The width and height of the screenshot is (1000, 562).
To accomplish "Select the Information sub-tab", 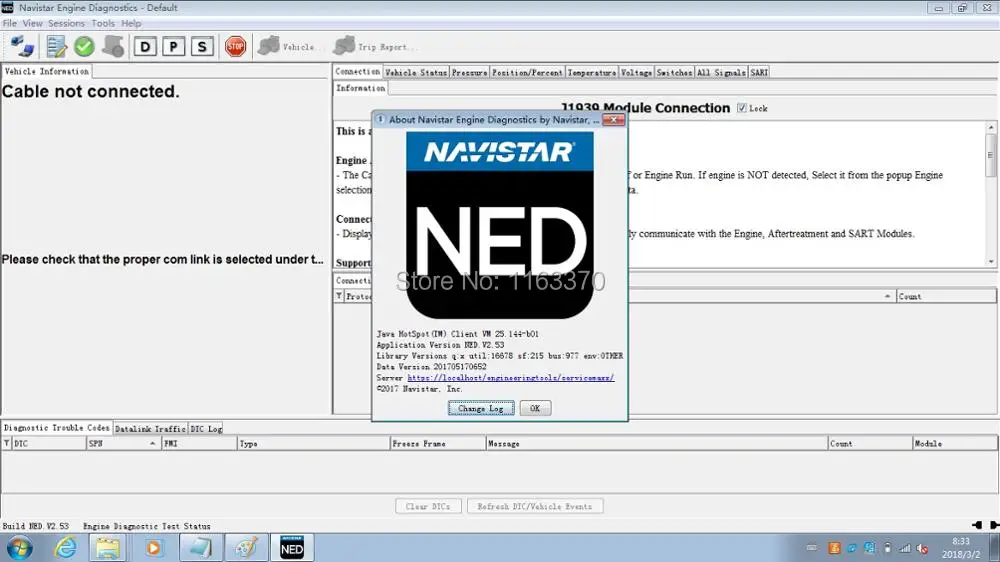I will pyautogui.click(x=360, y=88).
